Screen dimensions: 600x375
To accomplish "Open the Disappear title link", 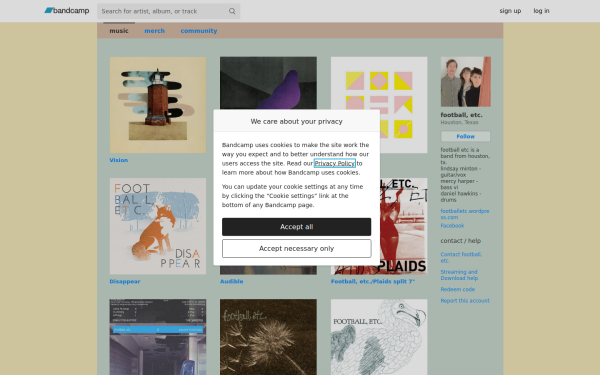I will [125, 281].
